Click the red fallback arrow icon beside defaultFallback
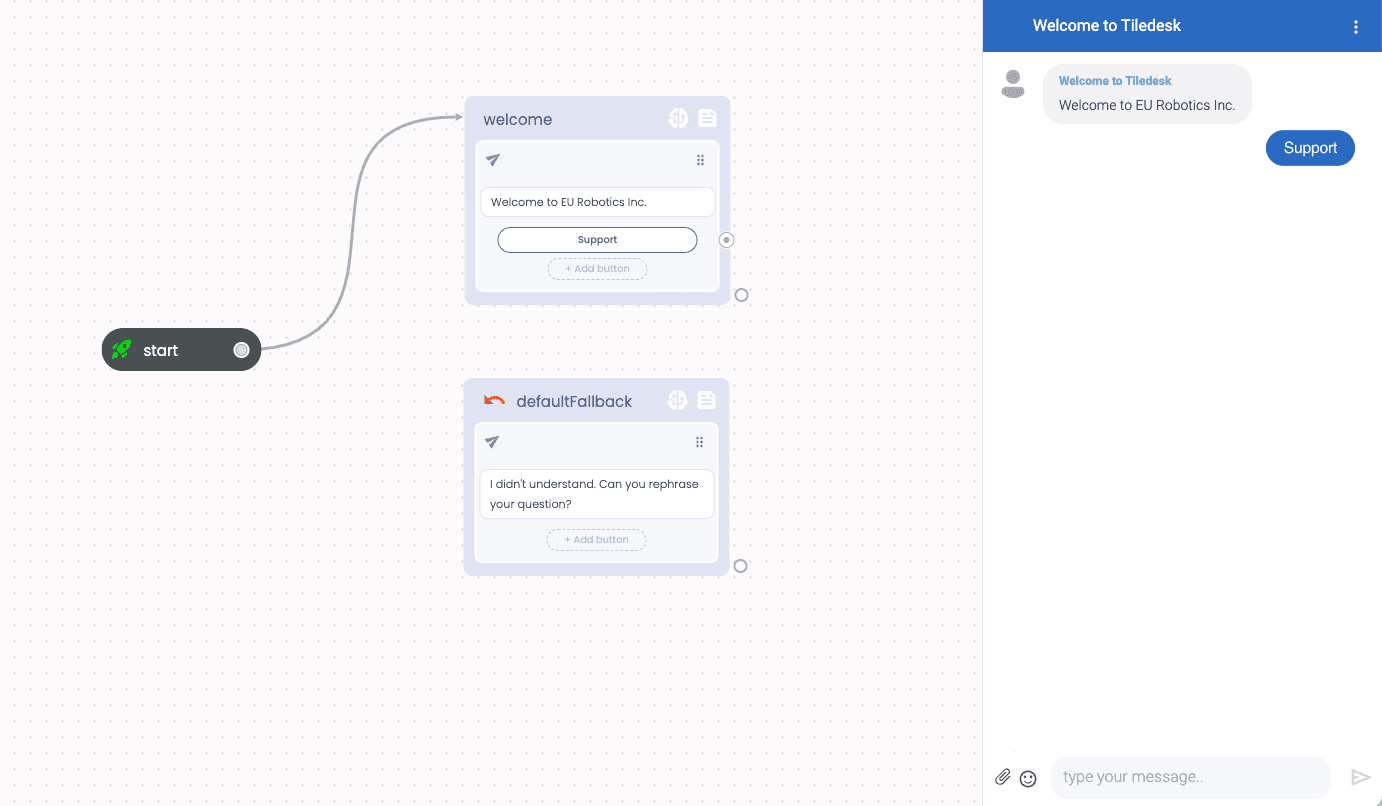This screenshot has height=806, width=1382. point(494,401)
